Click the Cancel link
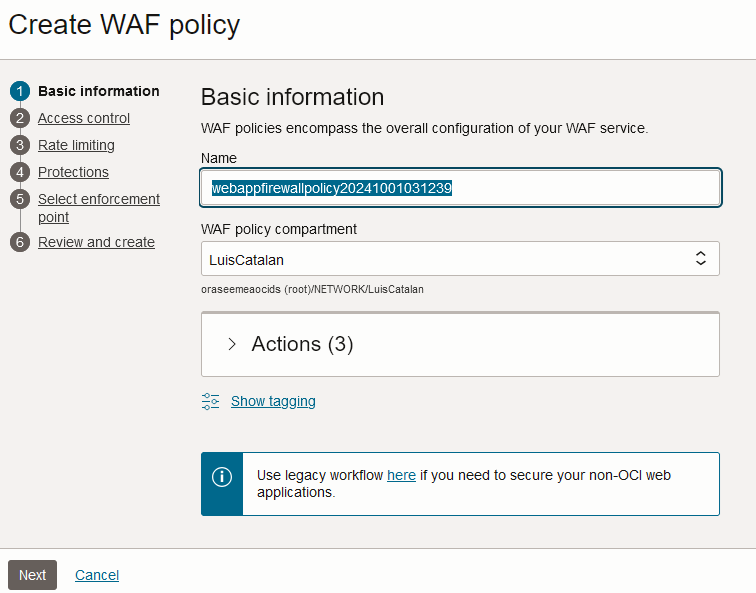Viewport: 756px width, 593px height. (97, 575)
